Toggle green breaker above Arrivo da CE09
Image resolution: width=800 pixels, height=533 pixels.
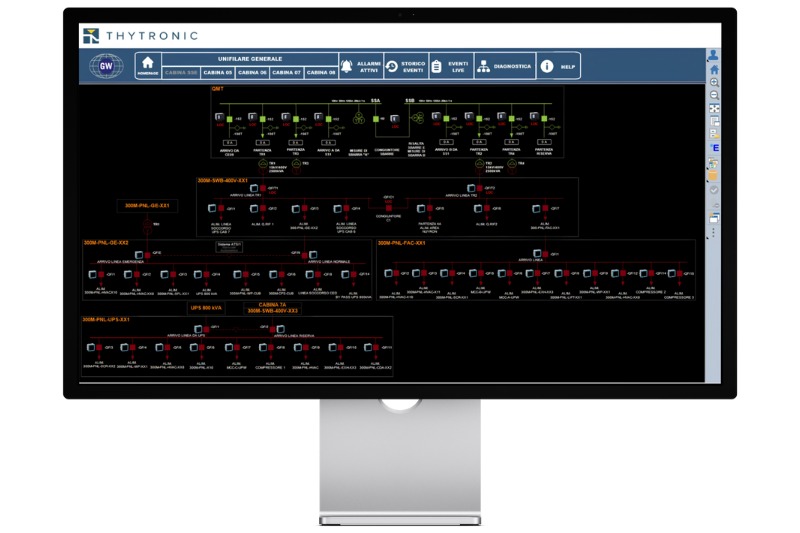pyautogui.click(x=230, y=119)
